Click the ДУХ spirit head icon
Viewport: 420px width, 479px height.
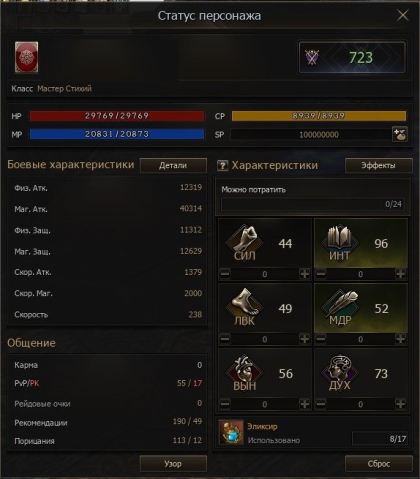point(340,372)
